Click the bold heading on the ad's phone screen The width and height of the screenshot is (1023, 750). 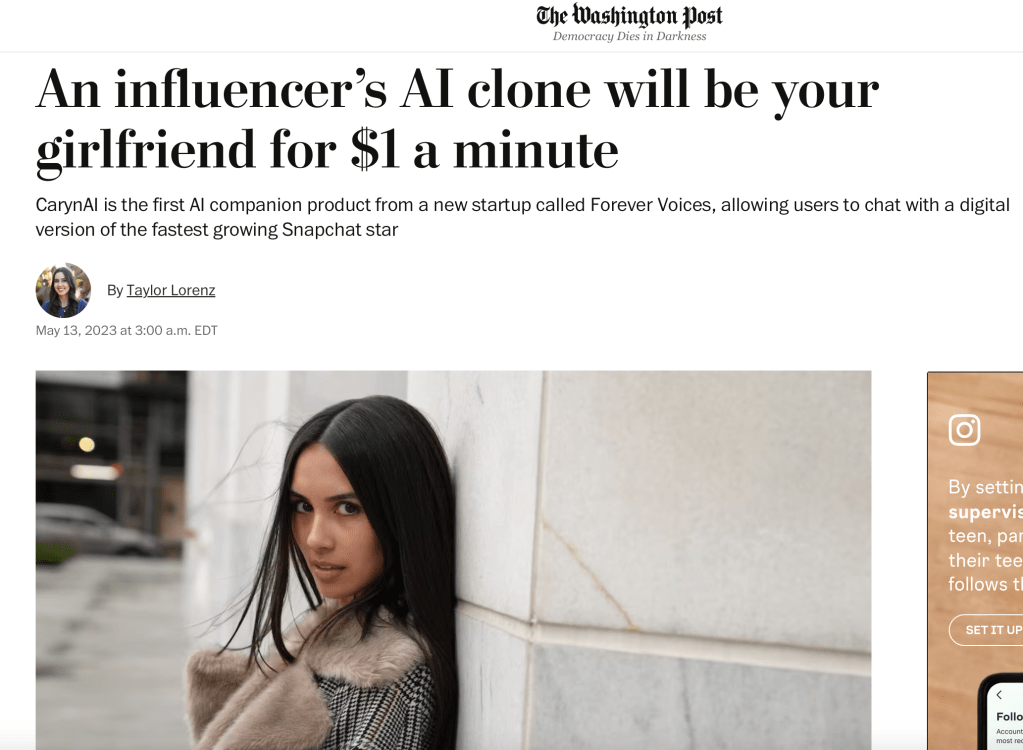(x=1009, y=717)
